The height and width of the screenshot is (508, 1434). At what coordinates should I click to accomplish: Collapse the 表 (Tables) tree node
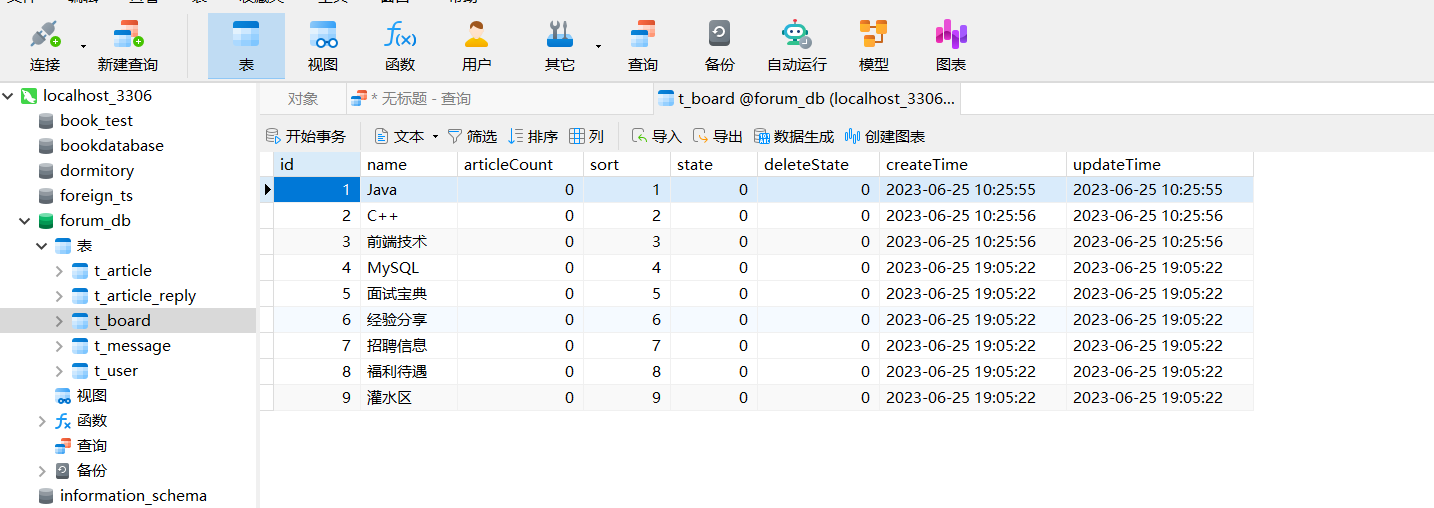[41, 246]
